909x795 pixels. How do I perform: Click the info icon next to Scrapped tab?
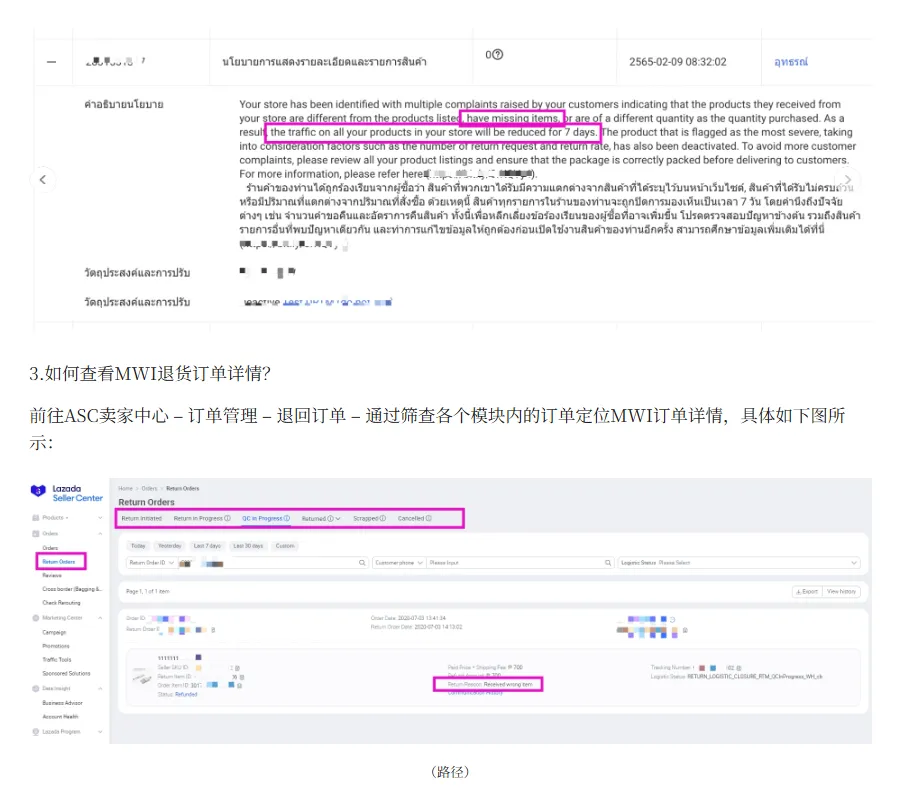tap(383, 518)
